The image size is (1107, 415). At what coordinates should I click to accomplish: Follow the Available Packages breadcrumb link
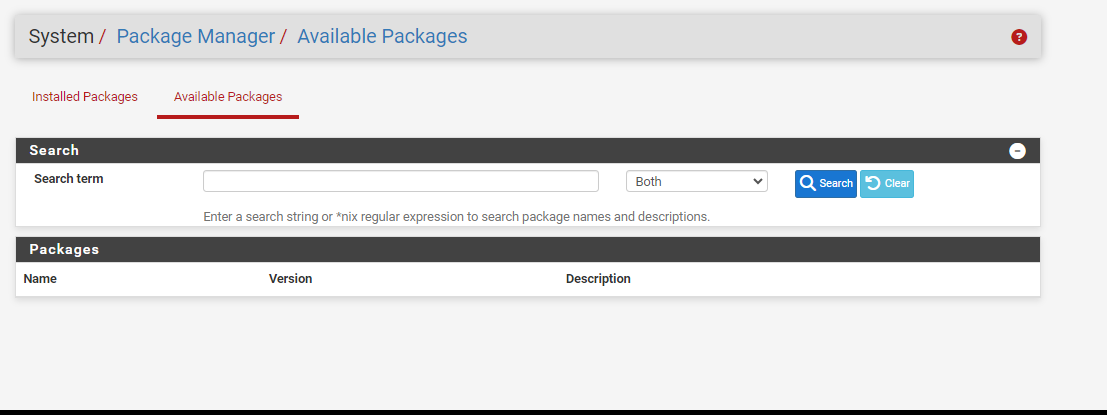pos(382,37)
